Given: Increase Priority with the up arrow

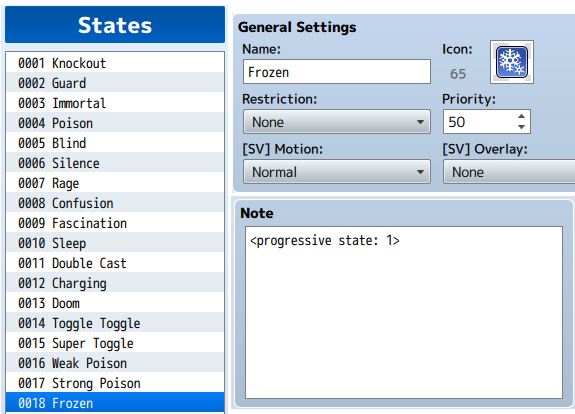Looking at the screenshot, I should 521,117.
